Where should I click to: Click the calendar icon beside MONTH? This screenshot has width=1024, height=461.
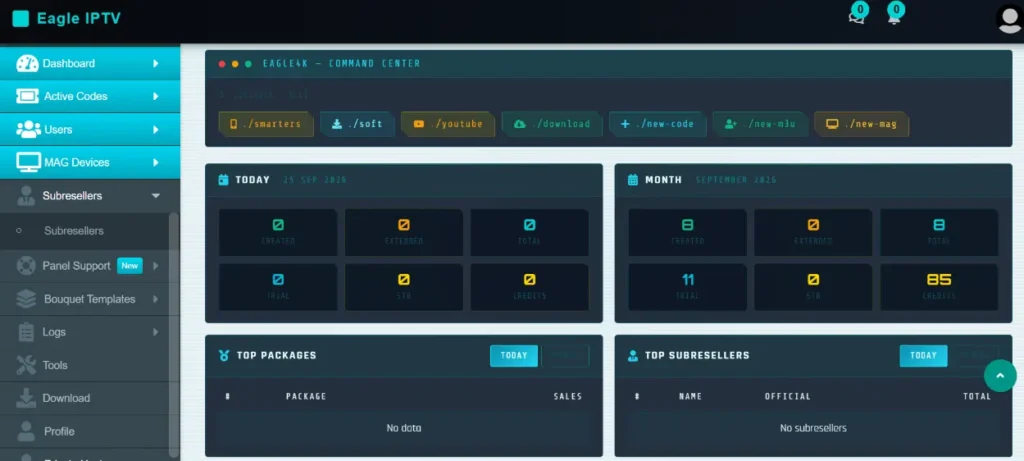pyautogui.click(x=633, y=180)
